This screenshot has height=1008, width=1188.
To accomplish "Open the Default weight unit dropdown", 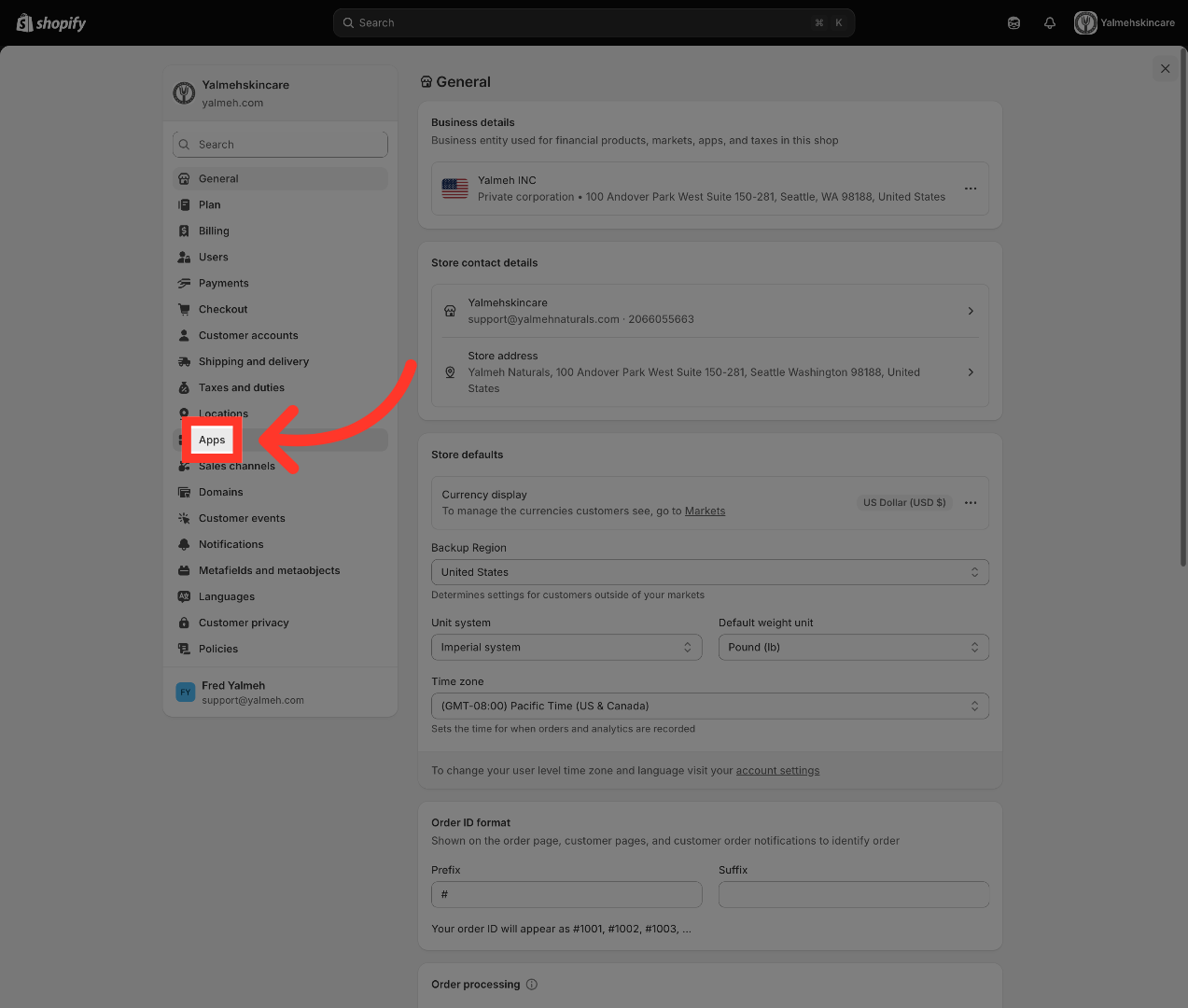I will click(x=854, y=647).
